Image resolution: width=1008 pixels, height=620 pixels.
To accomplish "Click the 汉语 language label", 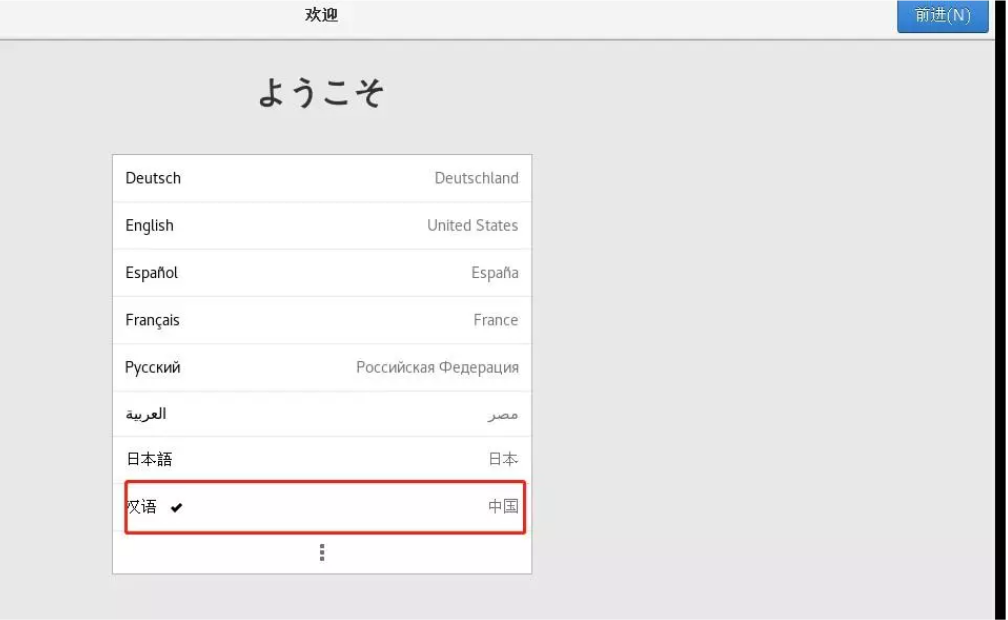I will pyautogui.click(x=141, y=507).
